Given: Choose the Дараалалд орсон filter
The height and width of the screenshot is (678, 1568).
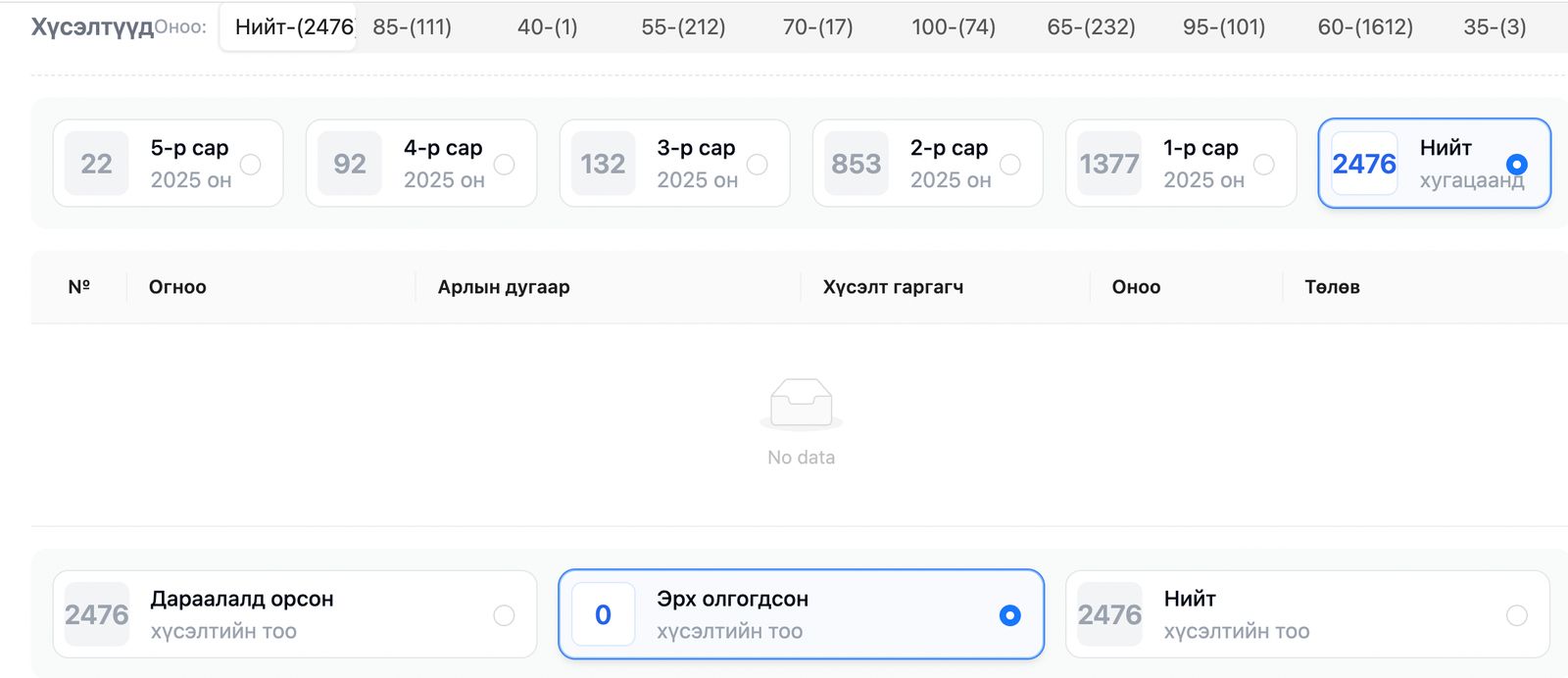Looking at the screenshot, I should (x=506, y=615).
